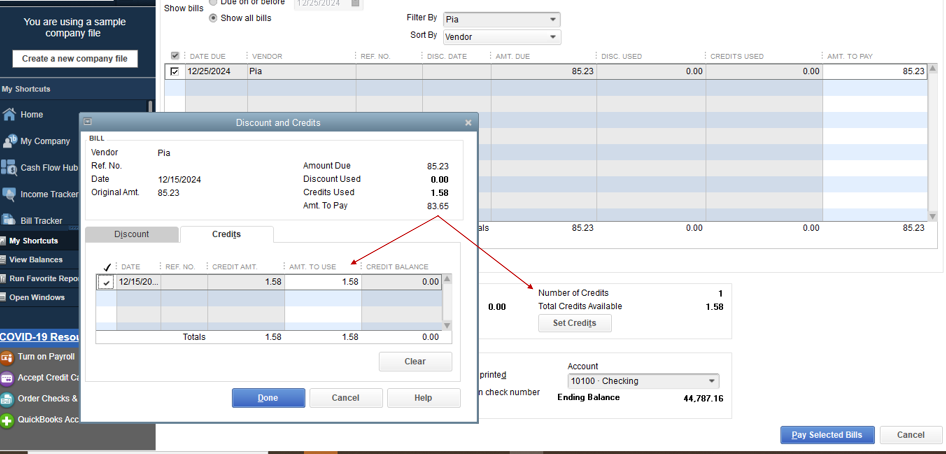This screenshot has height=454, width=946.
Task: Click the Order Checks icon
Action: 7,399
